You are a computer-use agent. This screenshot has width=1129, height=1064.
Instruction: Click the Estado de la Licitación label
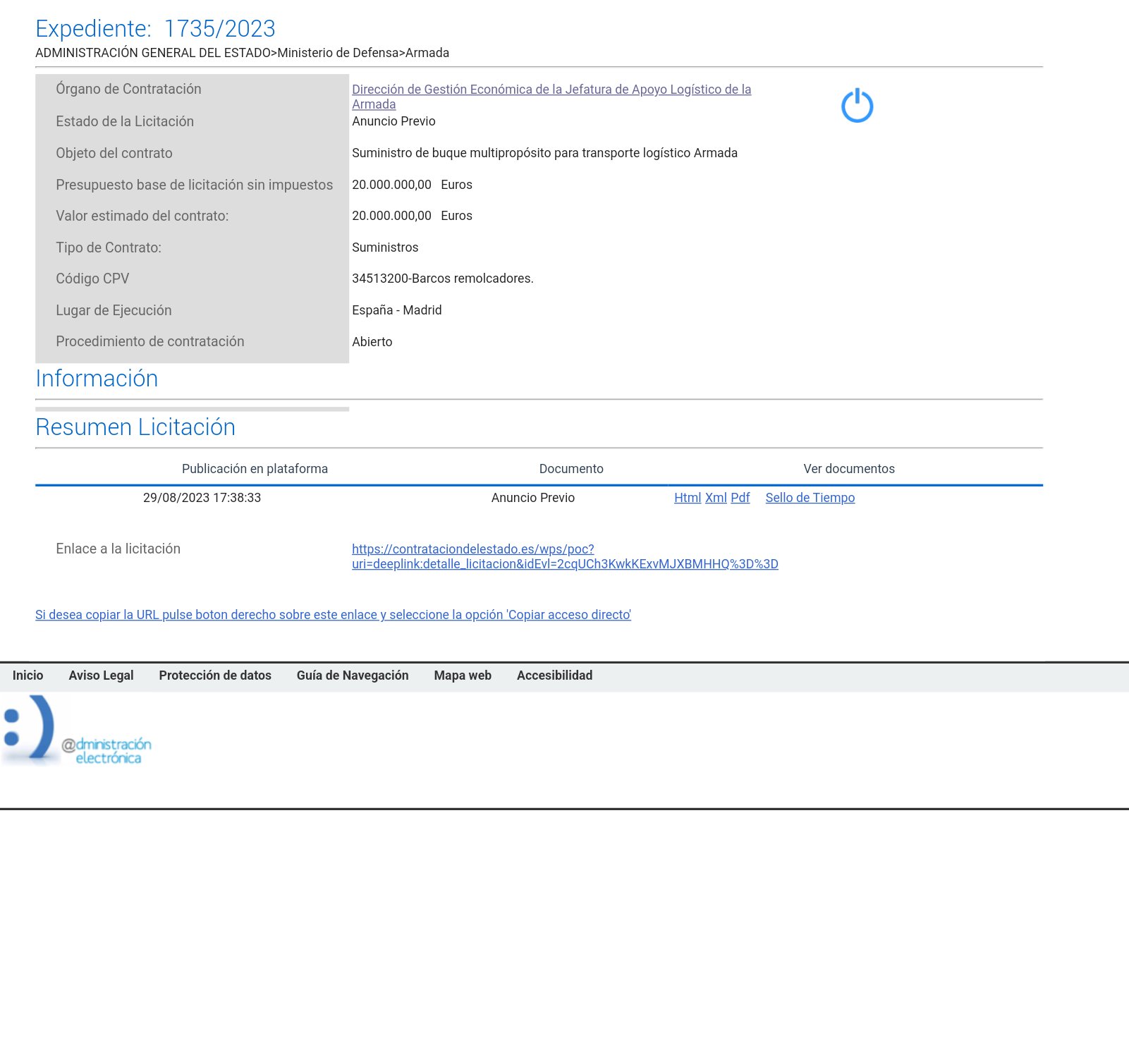(125, 121)
